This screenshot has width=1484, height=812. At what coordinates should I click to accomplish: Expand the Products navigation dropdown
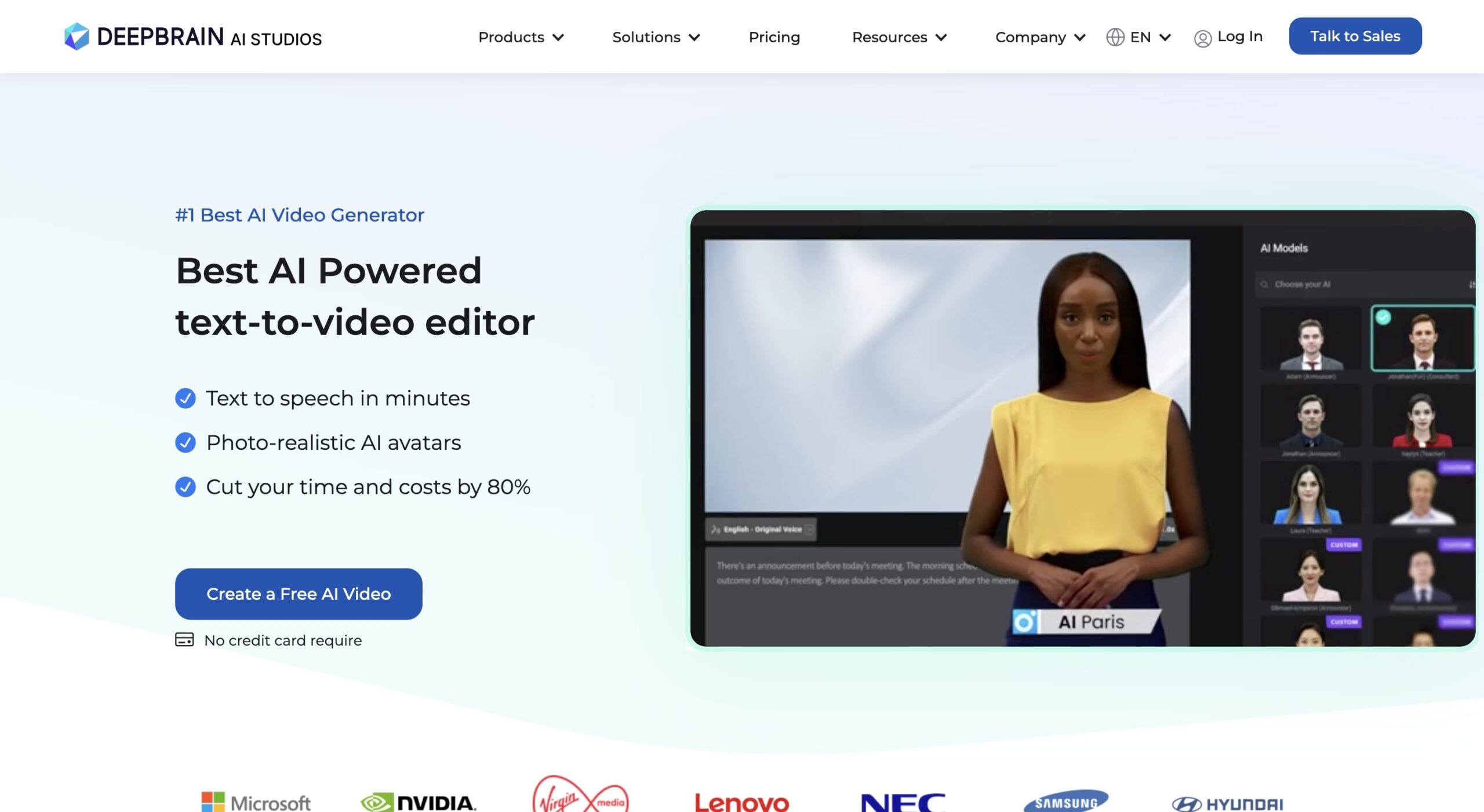click(520, 37)
